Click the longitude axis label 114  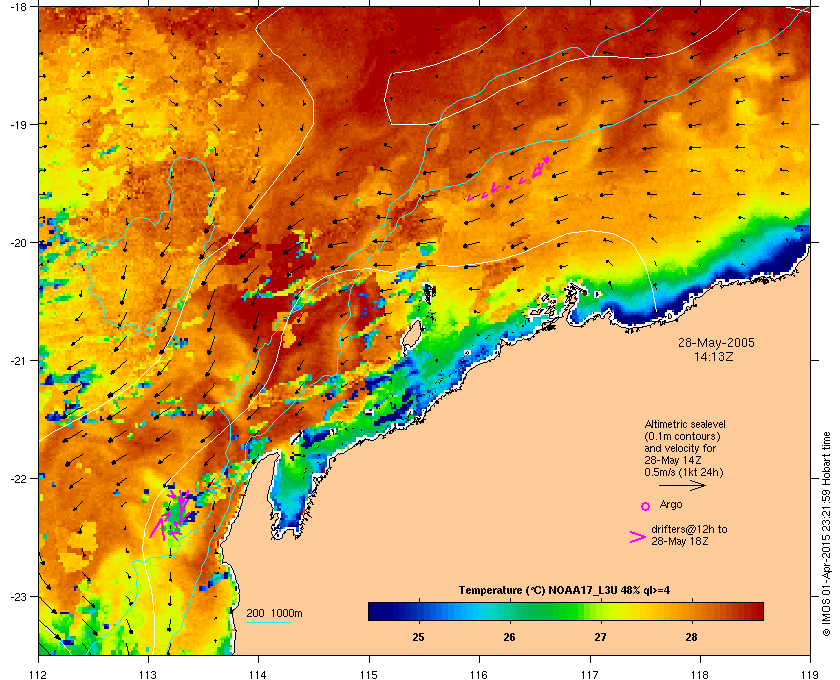pyautogui.click(x=258, y=674)
